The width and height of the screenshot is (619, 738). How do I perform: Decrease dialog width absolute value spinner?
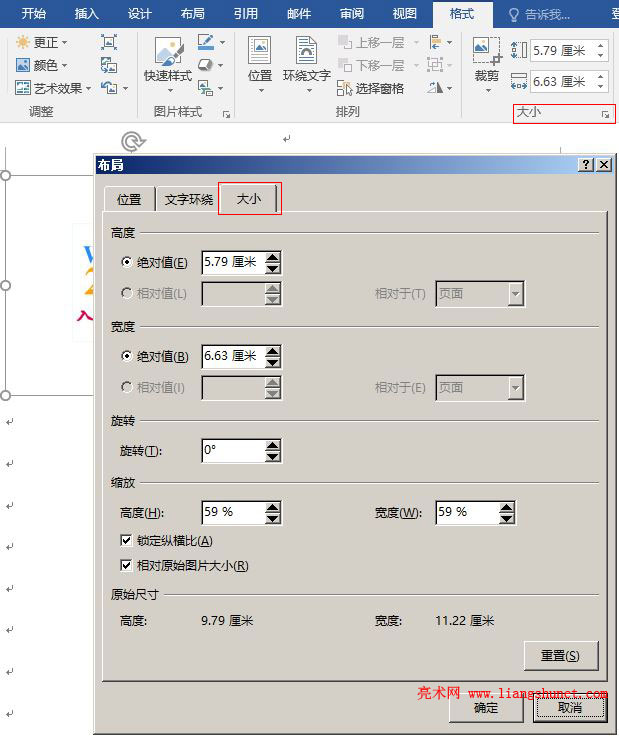pos(273,362)
